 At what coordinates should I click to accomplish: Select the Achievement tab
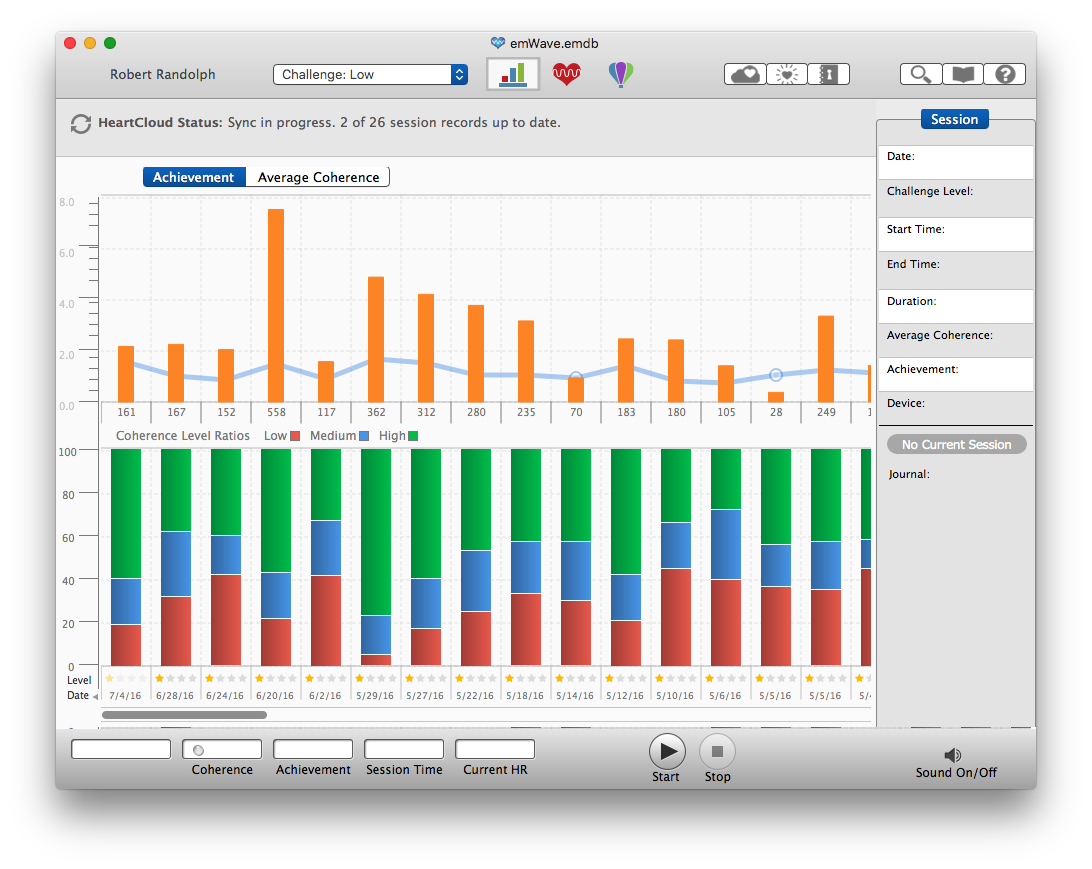click(x=194, y=177)
